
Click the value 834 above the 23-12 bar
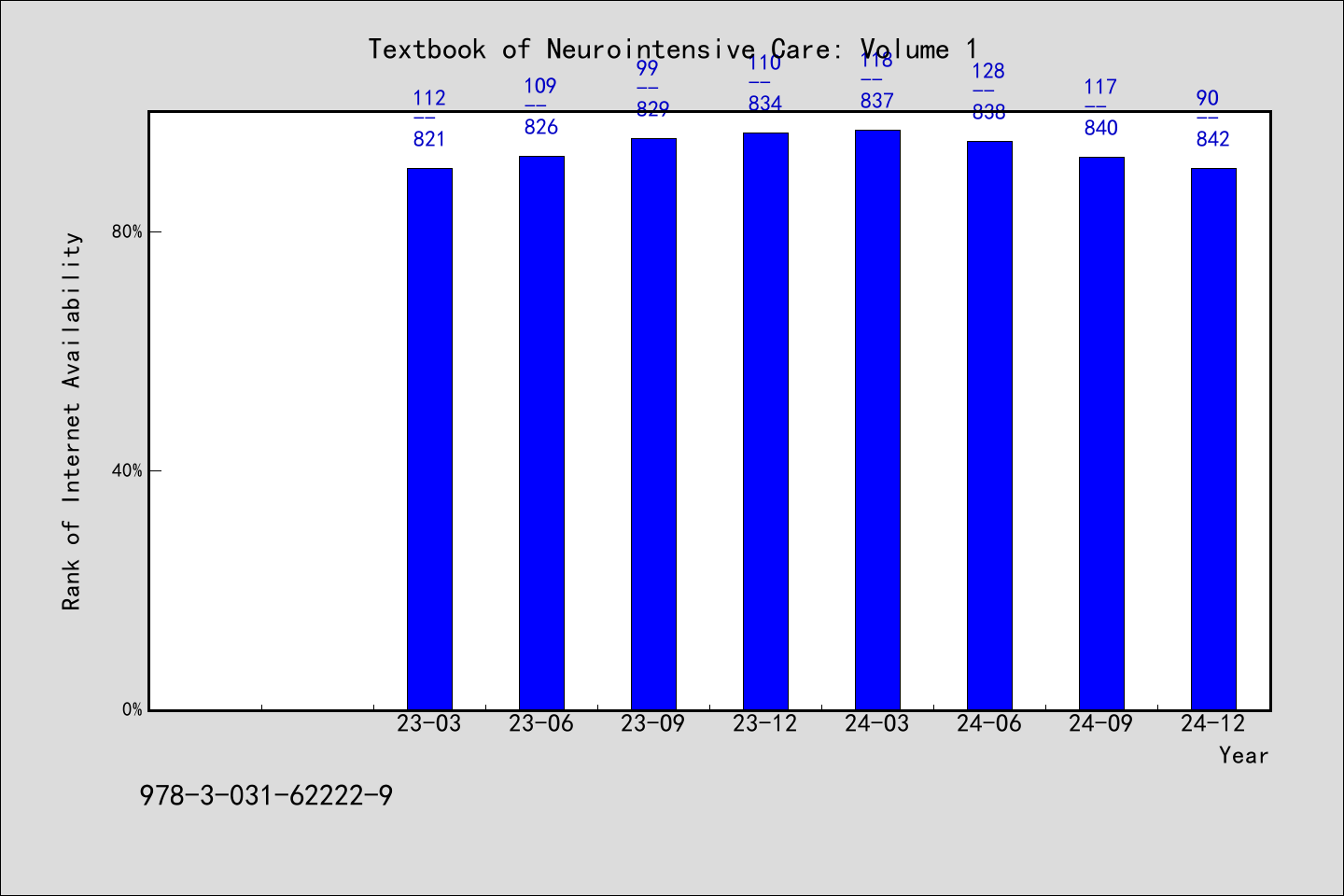765,104
